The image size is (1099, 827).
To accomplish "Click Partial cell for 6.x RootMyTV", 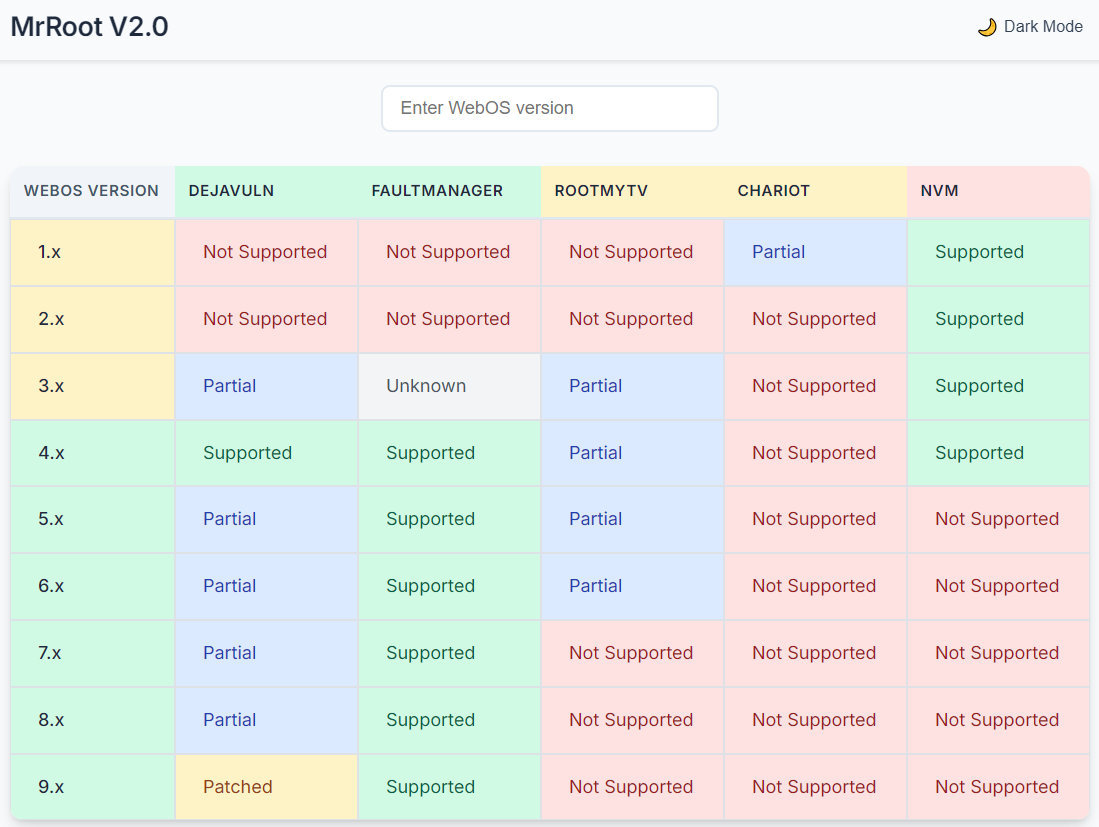I will (x=595, y=586).
